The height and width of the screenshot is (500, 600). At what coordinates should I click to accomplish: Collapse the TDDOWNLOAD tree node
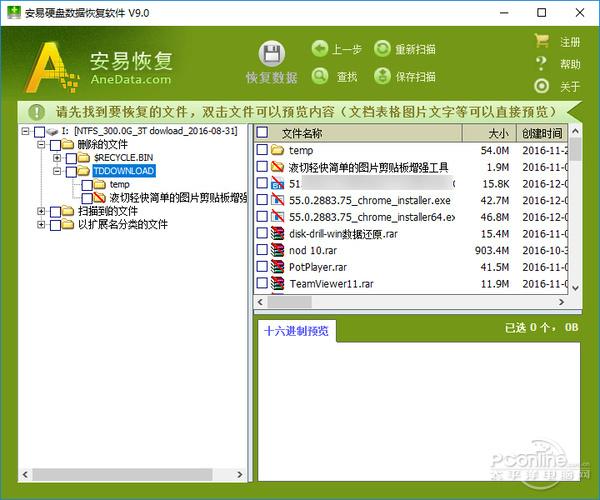point(57,171)
